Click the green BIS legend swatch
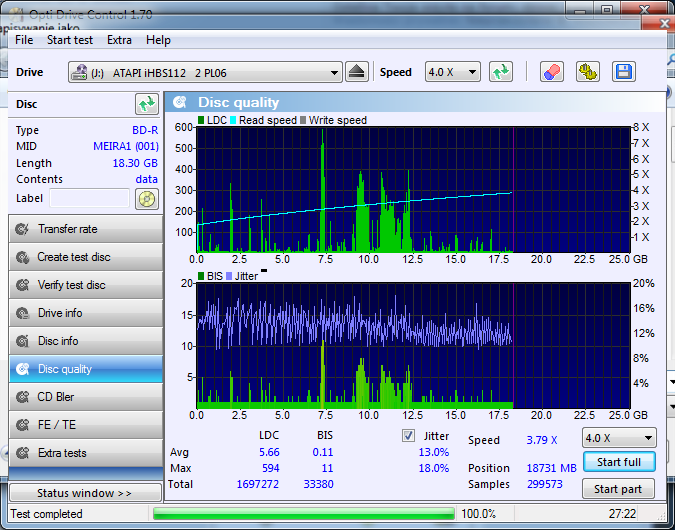The height and width of the screenshot is (530, 675). (201, 276)
